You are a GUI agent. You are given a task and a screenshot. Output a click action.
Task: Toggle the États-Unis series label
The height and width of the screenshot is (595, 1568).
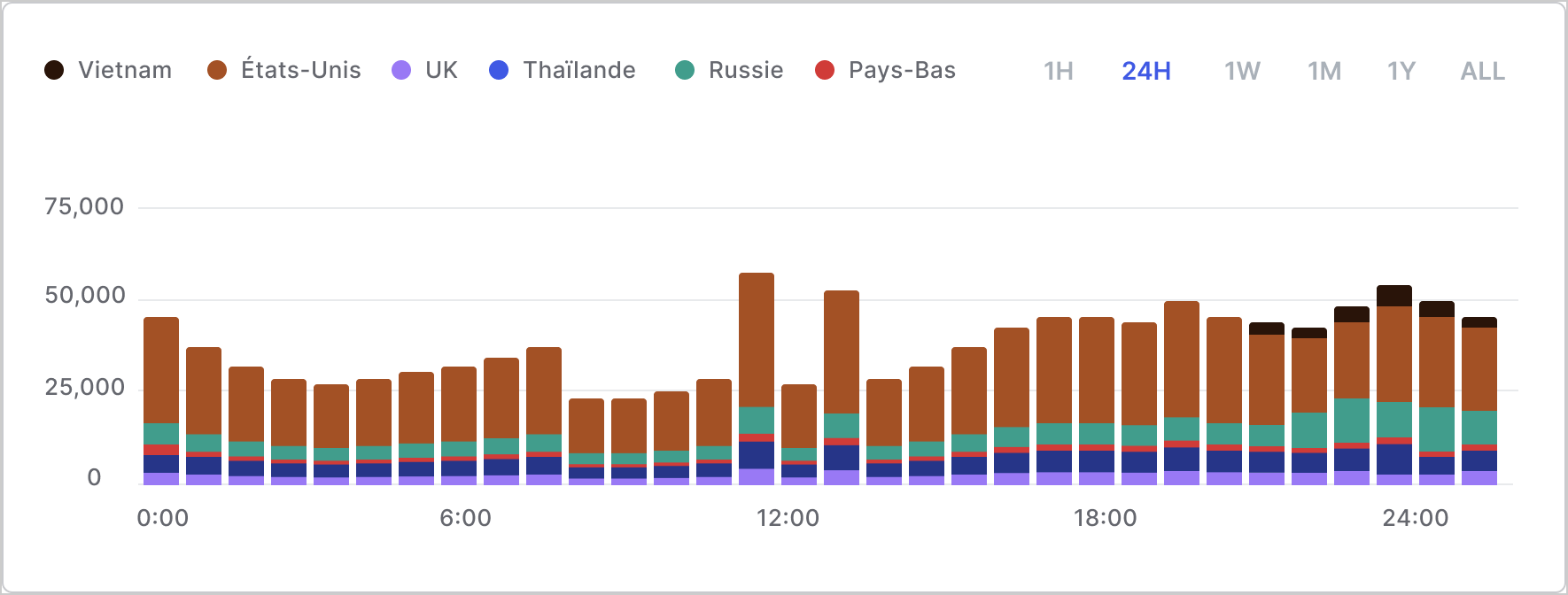coord(301,70)
